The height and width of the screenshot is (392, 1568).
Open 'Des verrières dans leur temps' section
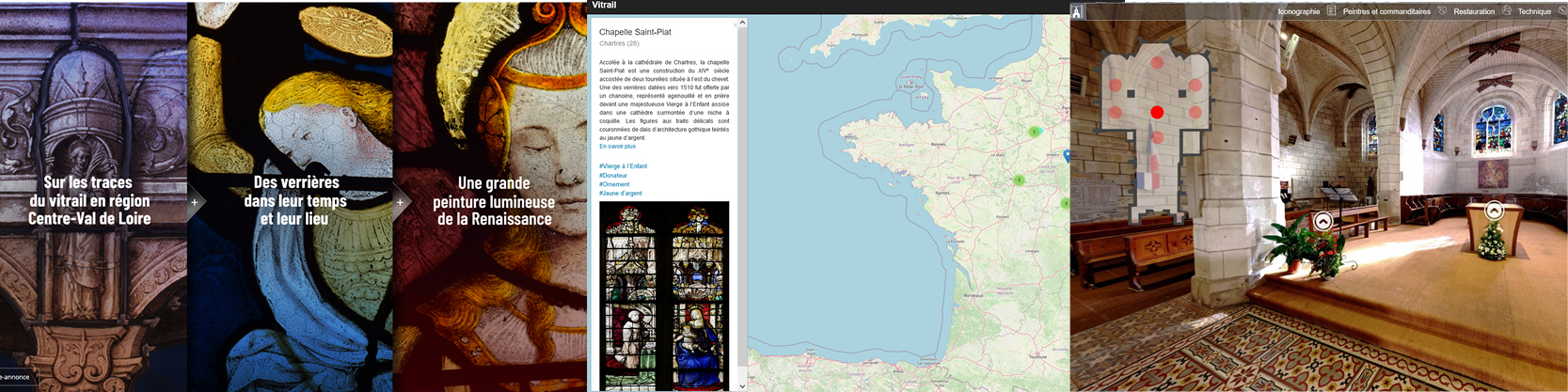pyautogui.click(x=295, y=200)
